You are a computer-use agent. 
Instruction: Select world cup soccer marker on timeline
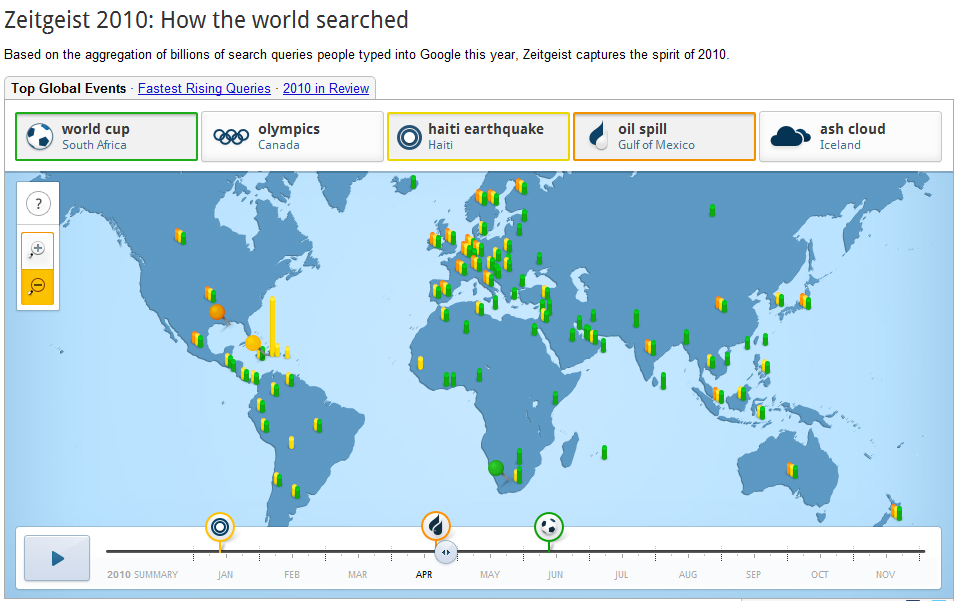(549, 527)
